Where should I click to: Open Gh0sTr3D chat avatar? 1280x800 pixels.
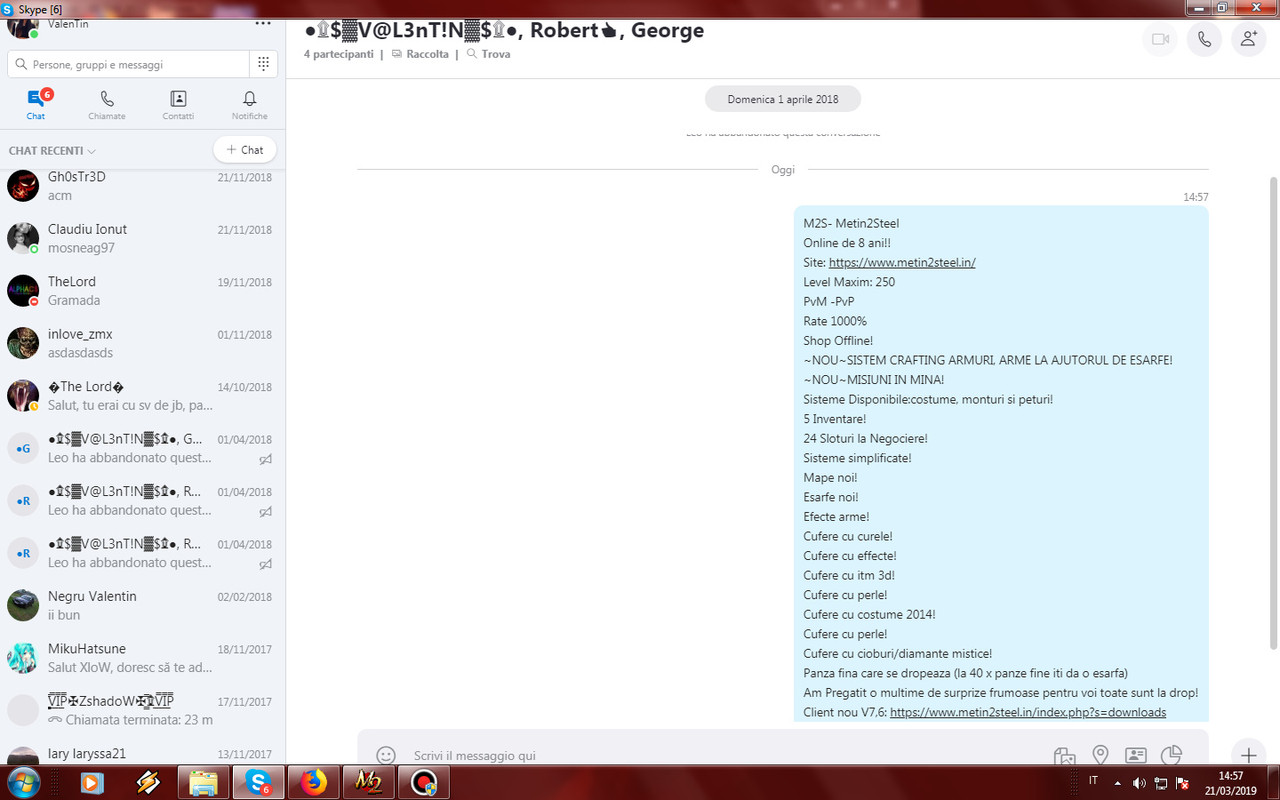[23, 186]
